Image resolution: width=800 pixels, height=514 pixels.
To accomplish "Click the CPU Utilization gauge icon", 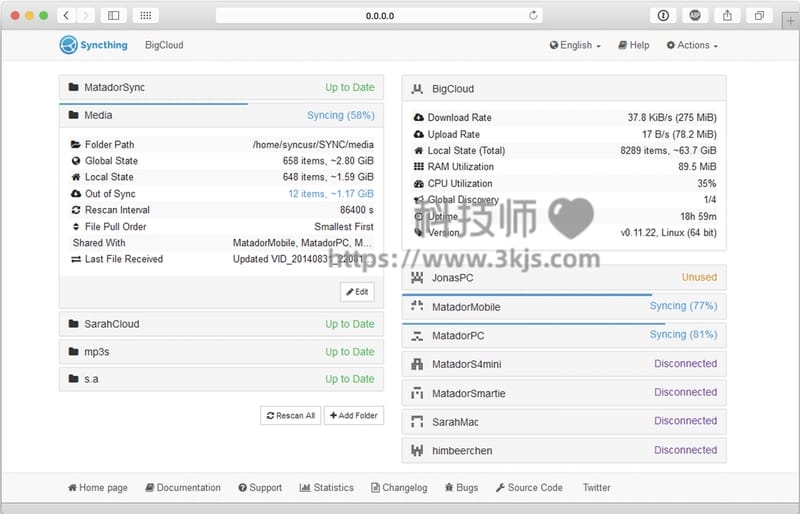I will (x=419, y=183).
